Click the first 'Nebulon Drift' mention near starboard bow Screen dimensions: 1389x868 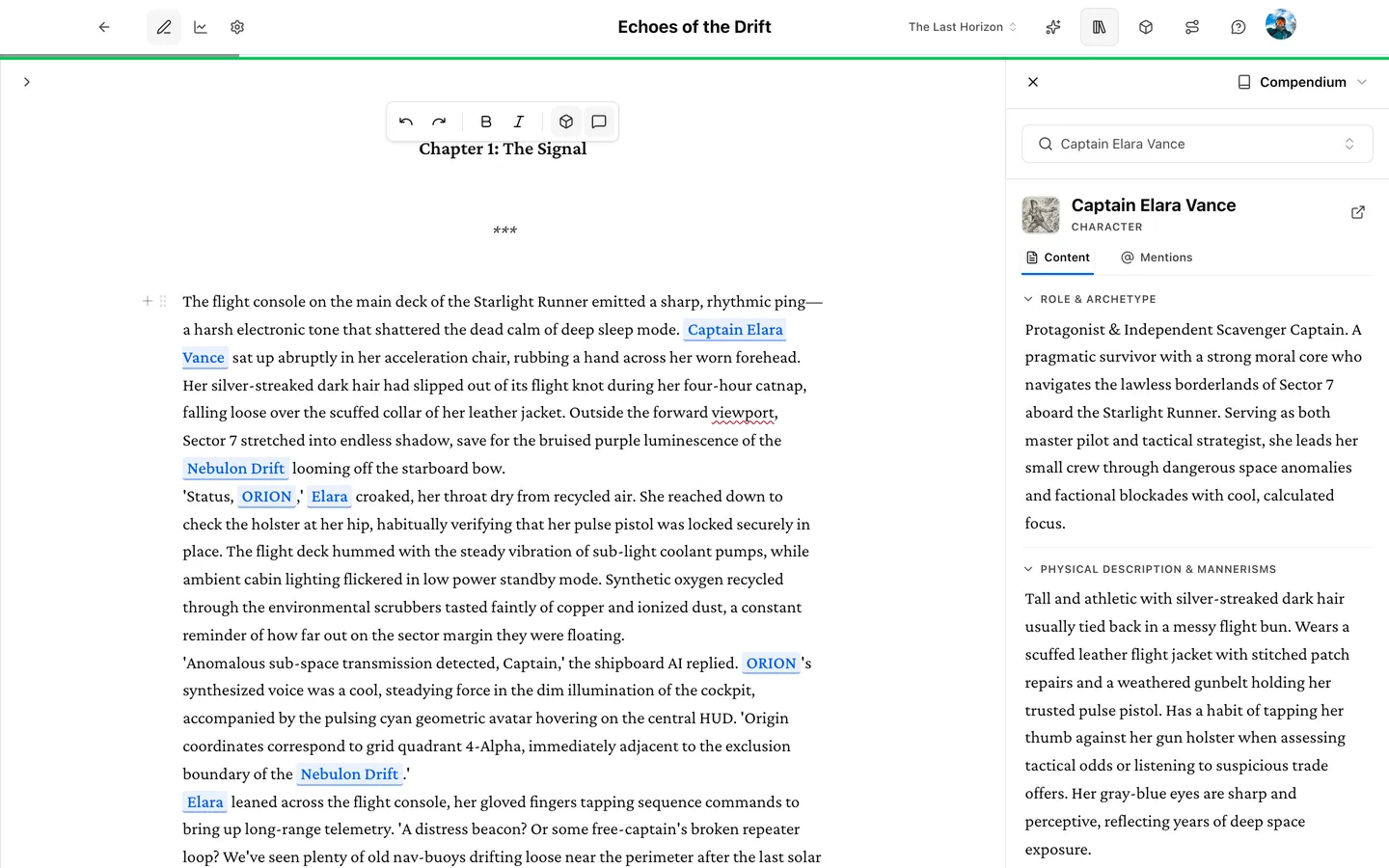235,469
